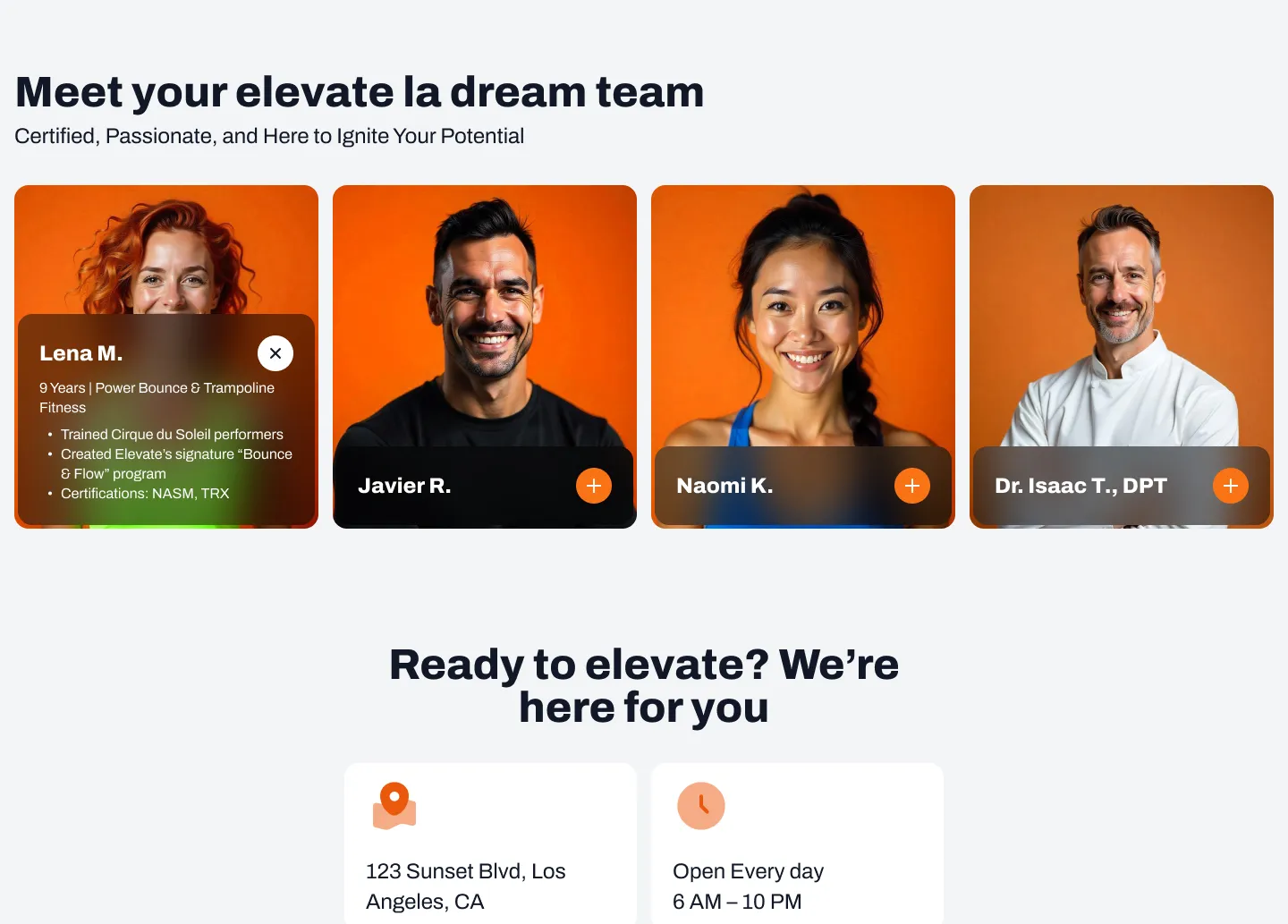This screenshot has width=1288, height=924.
Task: Click the orange clock hours icon
Action: click(x=701, y=806)
